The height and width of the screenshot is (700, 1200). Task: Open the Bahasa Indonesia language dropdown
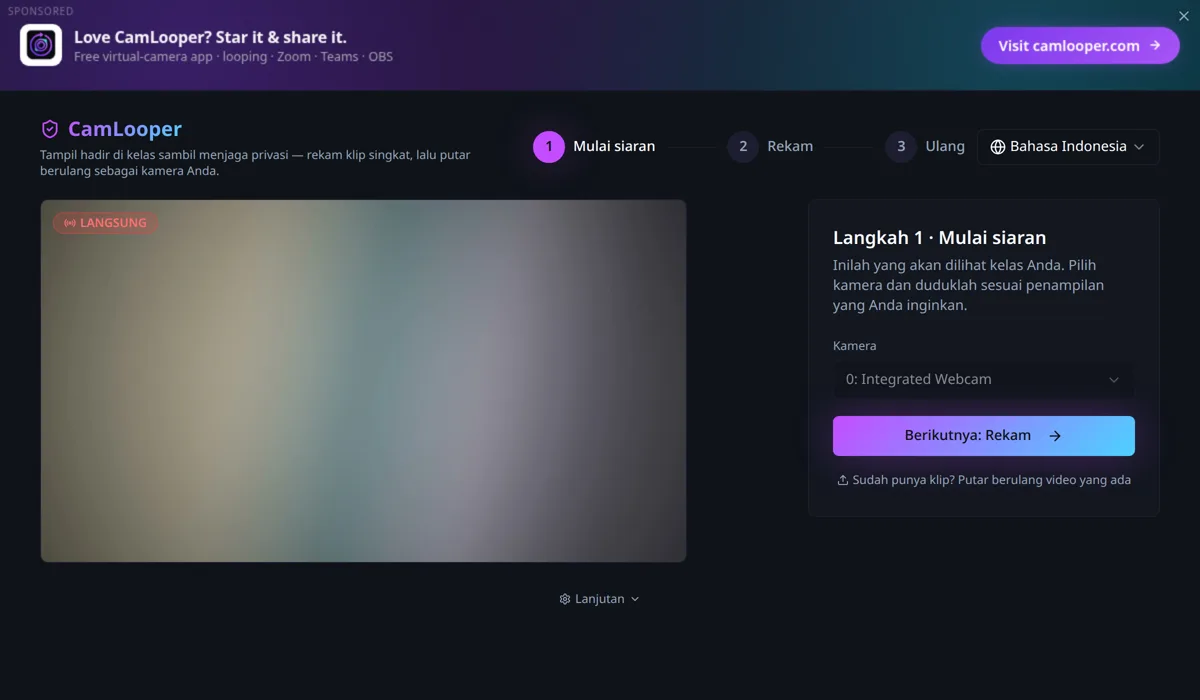point(1068,146)
